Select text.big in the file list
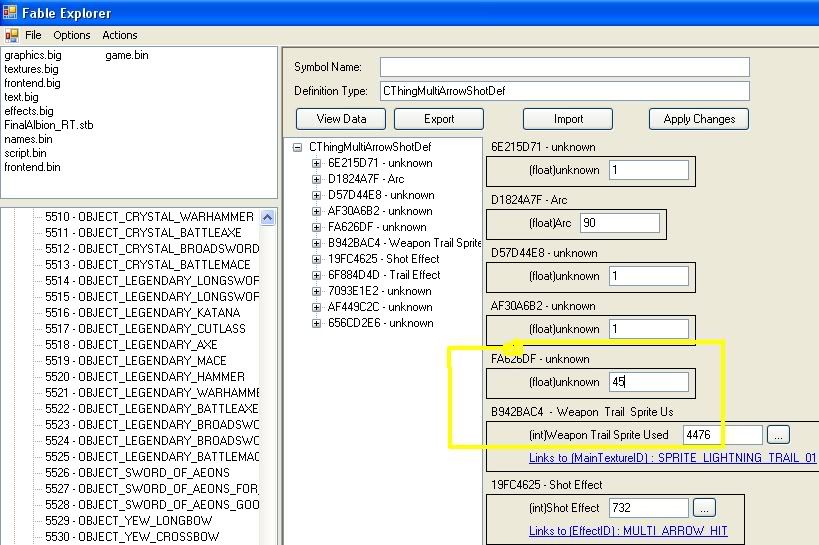The image size is (819, 545). click(21, 97)
